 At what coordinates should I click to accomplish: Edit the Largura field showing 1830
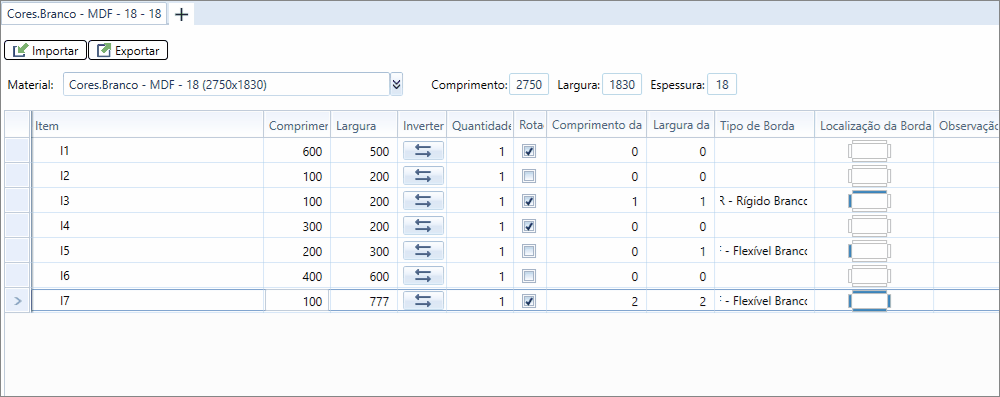pos(622,84)
